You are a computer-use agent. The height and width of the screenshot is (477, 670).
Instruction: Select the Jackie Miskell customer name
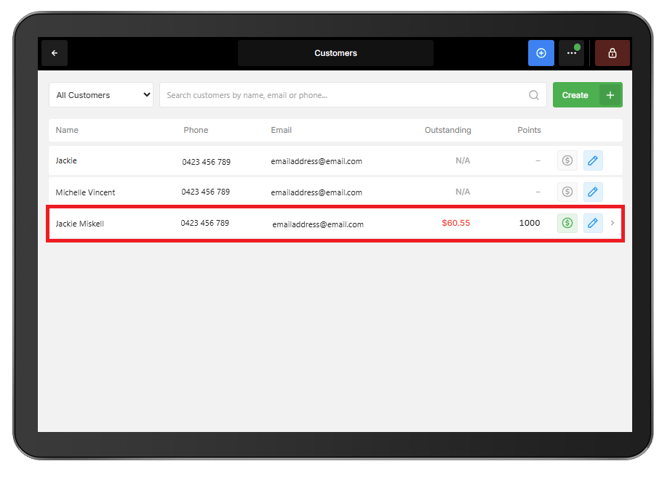pyautogui.click(x=80, y=224)
